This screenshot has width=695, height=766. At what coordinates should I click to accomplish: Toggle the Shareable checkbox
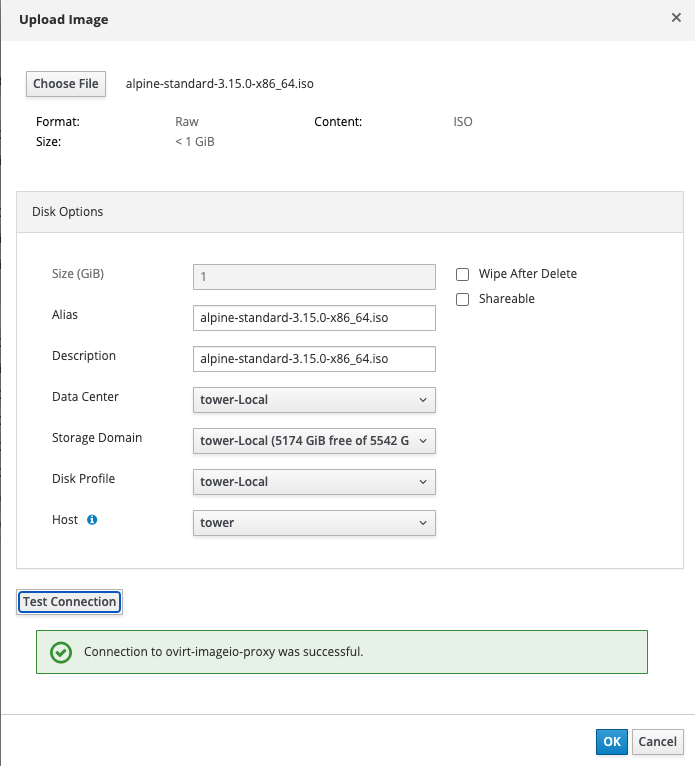point(463,299)
